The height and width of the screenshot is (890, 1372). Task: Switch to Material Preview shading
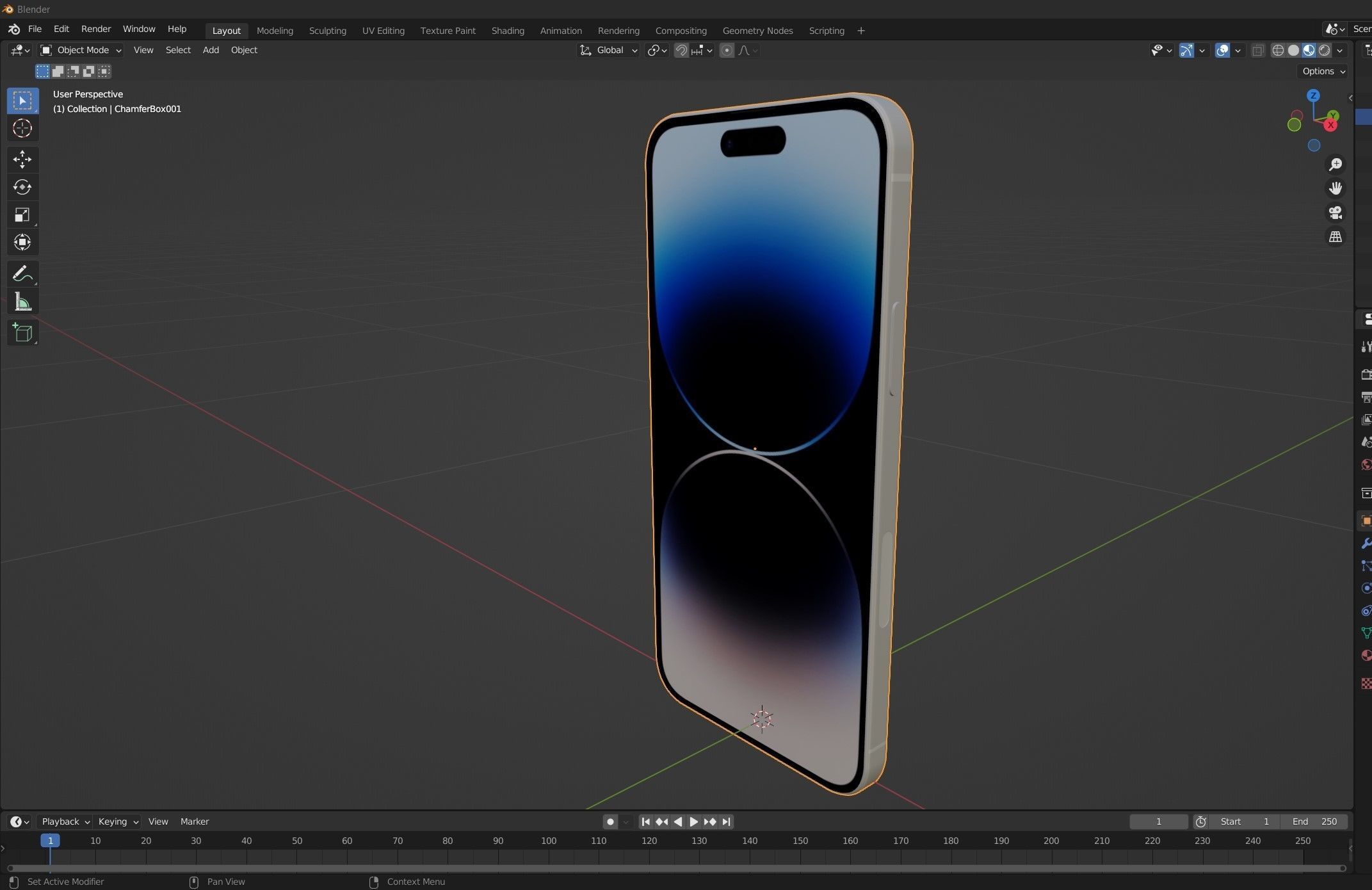coord(1309,50)
